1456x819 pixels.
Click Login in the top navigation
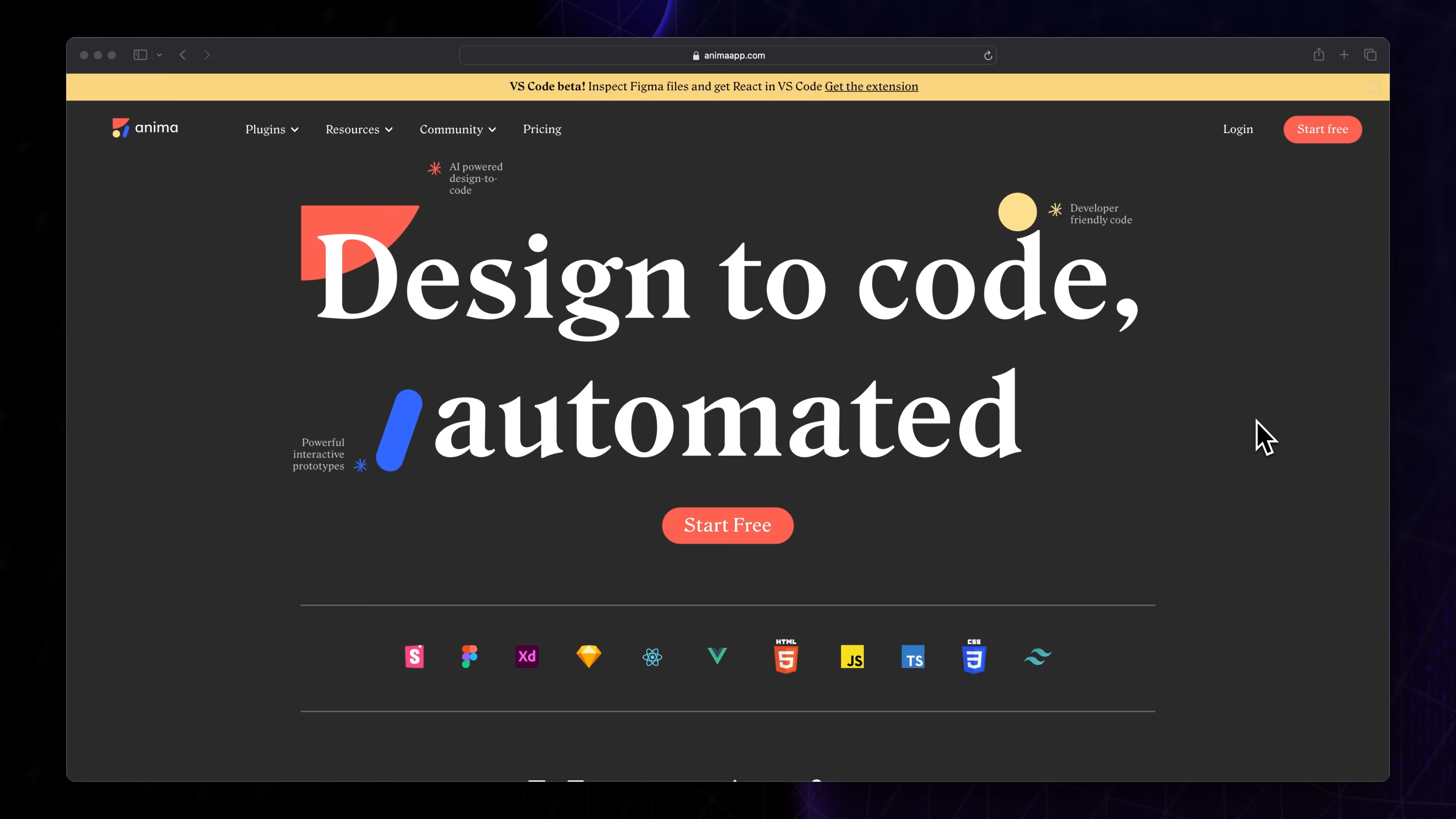point(1237,129)
